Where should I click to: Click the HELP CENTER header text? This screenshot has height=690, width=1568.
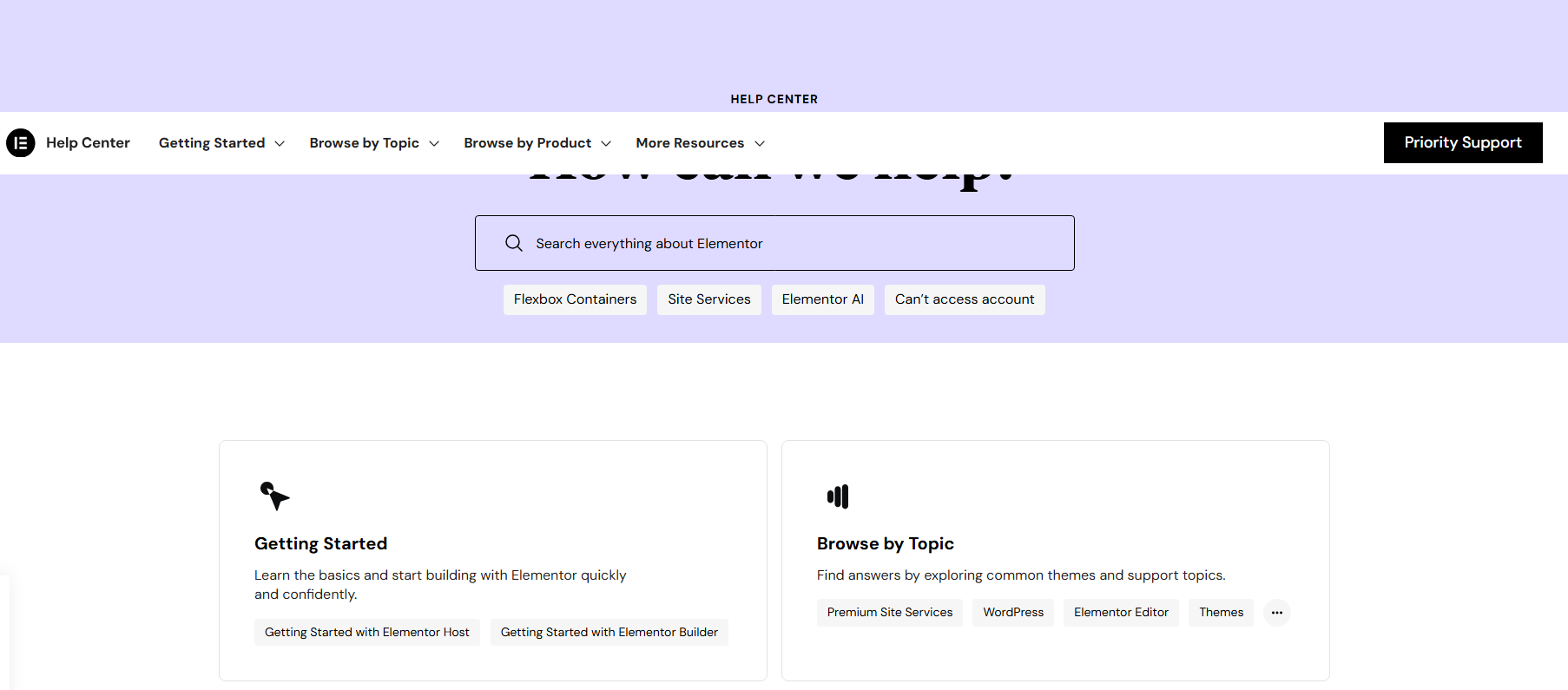774,99
